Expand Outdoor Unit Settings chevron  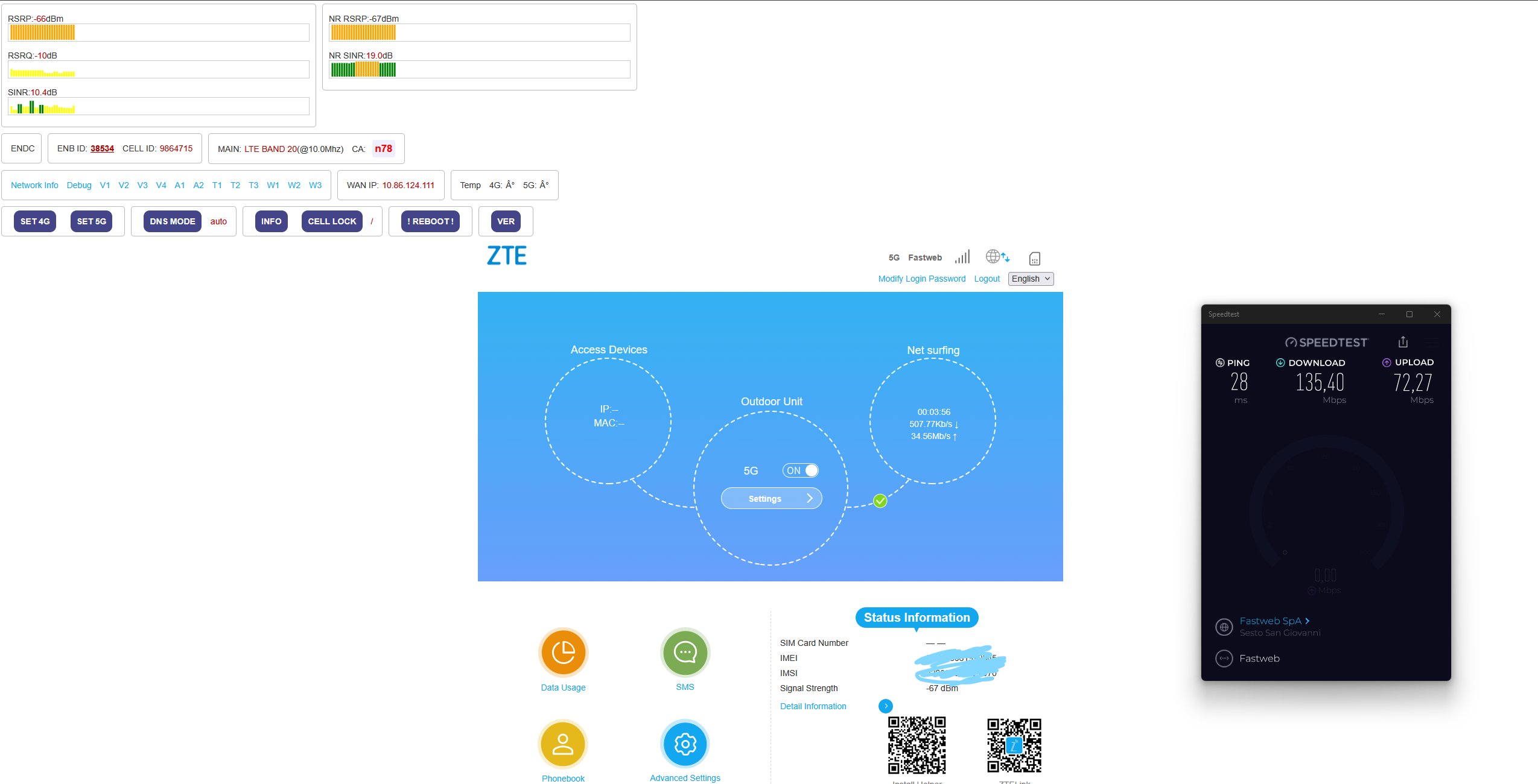[810, 498]
